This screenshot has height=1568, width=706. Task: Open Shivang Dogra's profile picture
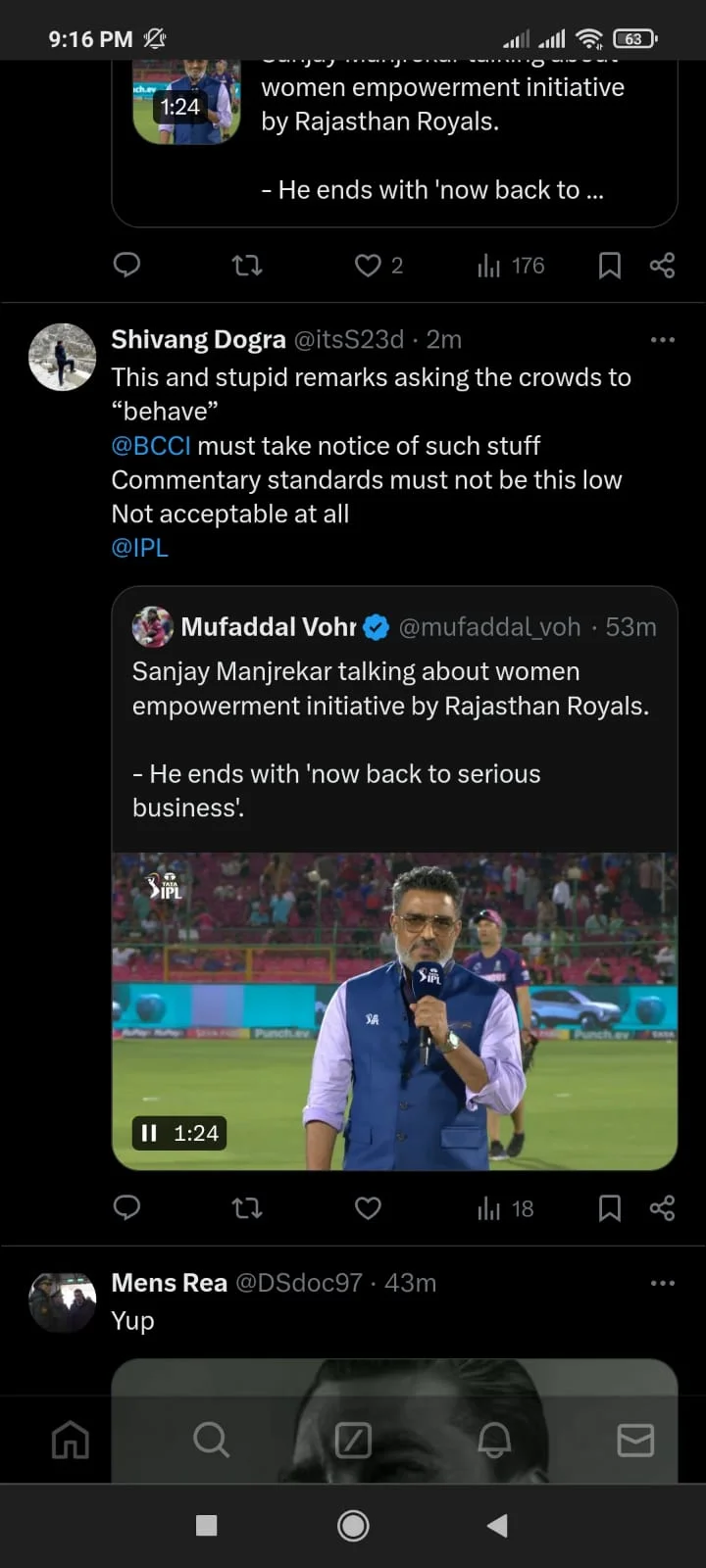pyautogui.click(x=63, y=358)
